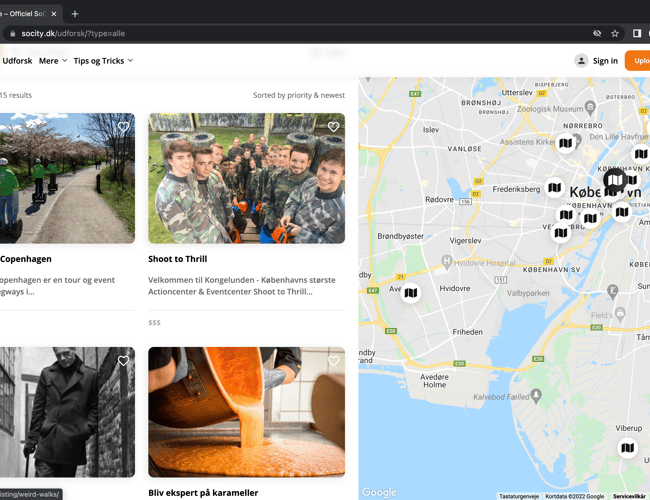Click Kalvebod Fælled pin on map
Screen dimensions: 650x500
coord(536,396)
